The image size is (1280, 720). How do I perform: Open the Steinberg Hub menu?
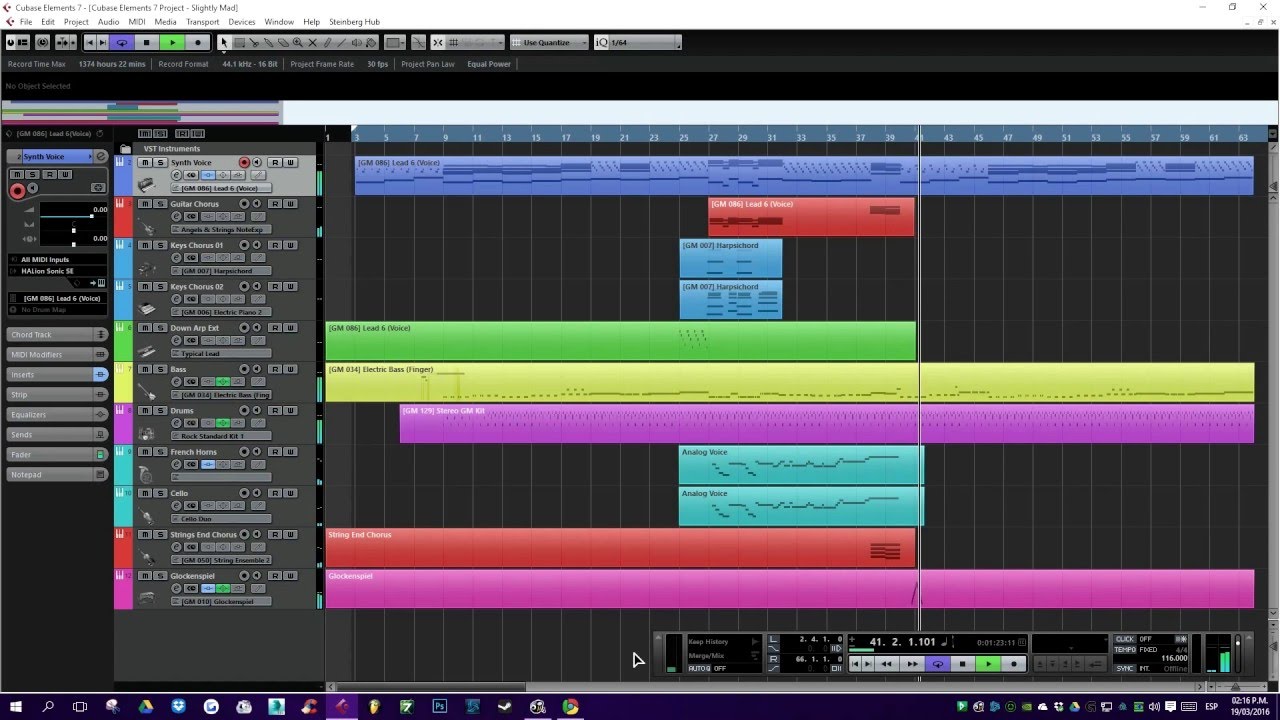[354, 22]
